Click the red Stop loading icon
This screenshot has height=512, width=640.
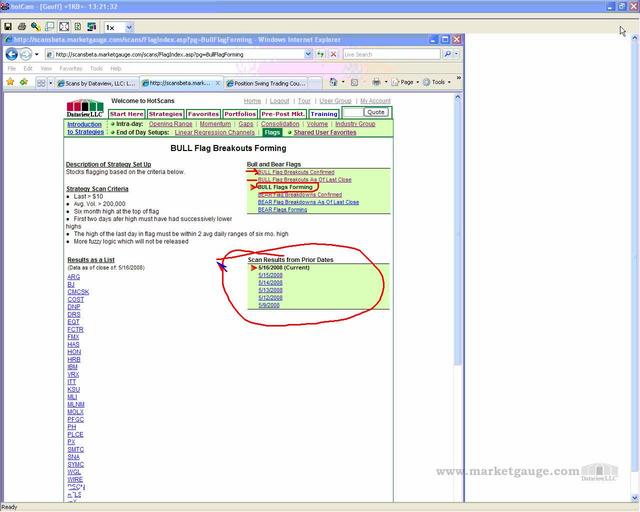(334, 54)
